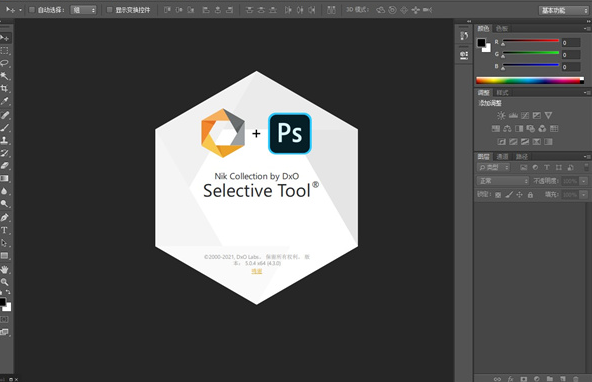Select the Brush tool
The height and width of the screenshot is (382, 592).
[x=5, y=128]
